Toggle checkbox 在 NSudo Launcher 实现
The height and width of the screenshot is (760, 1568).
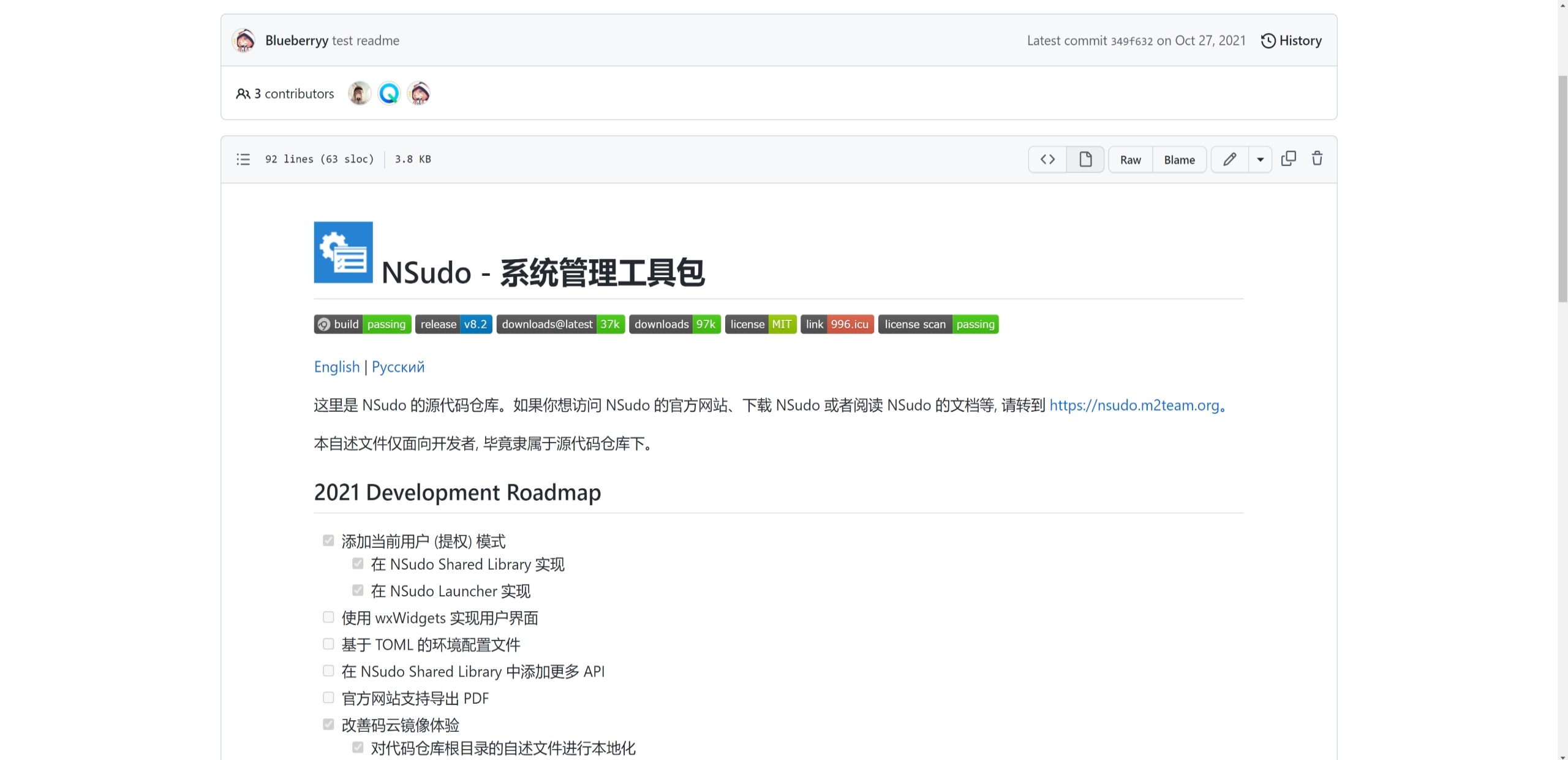(358, 590)
